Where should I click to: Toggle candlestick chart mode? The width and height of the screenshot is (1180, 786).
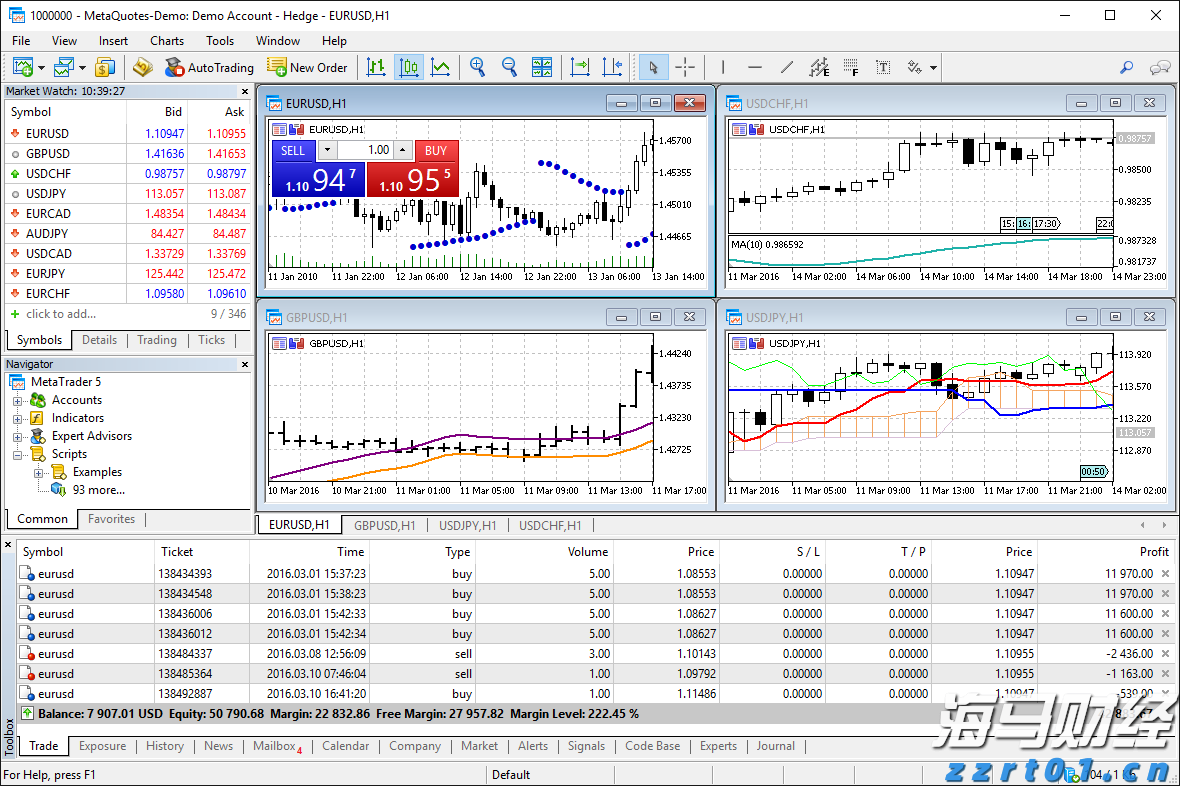tap(408, 67)
